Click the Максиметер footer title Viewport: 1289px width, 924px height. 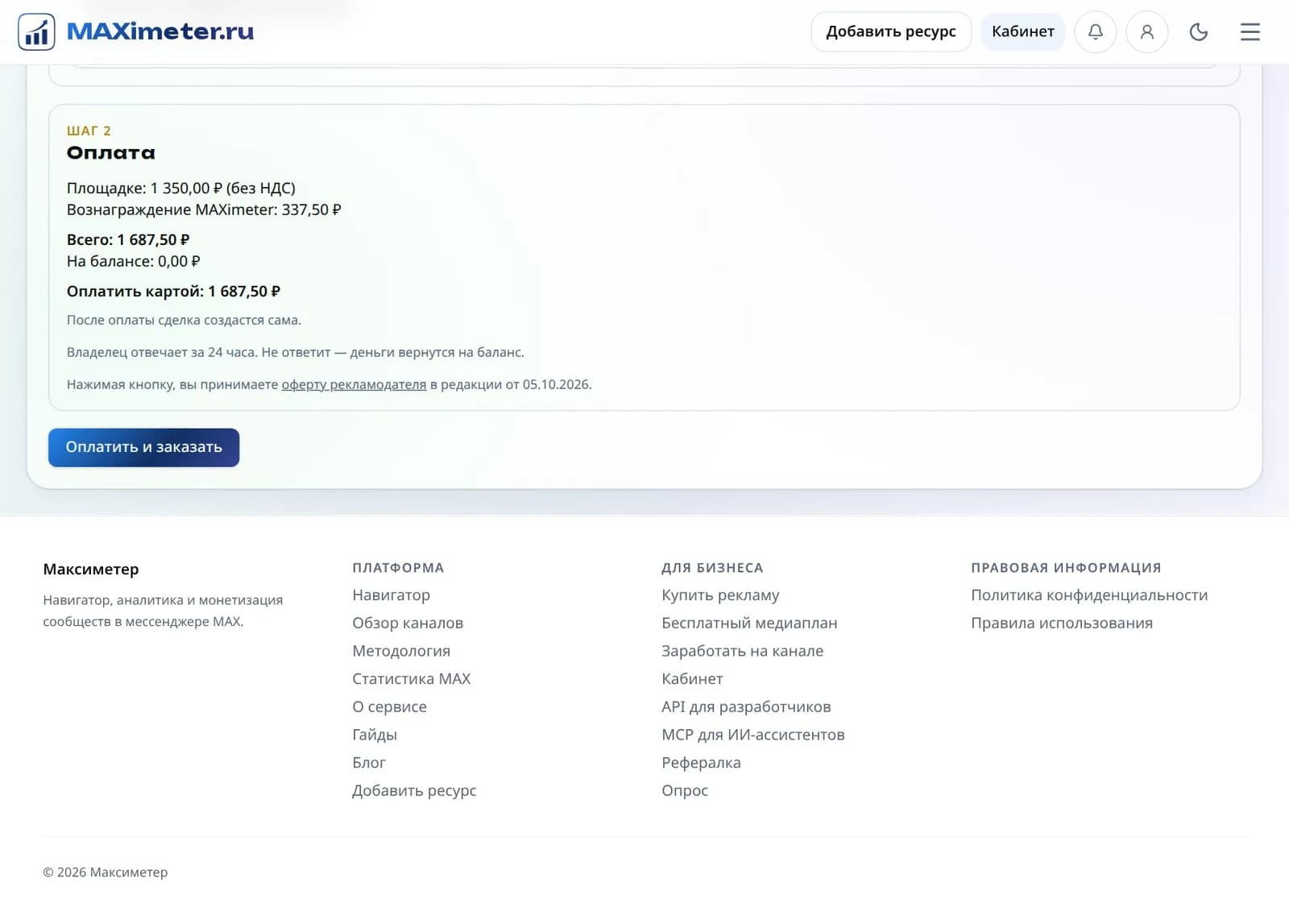(x=91, y=570)
